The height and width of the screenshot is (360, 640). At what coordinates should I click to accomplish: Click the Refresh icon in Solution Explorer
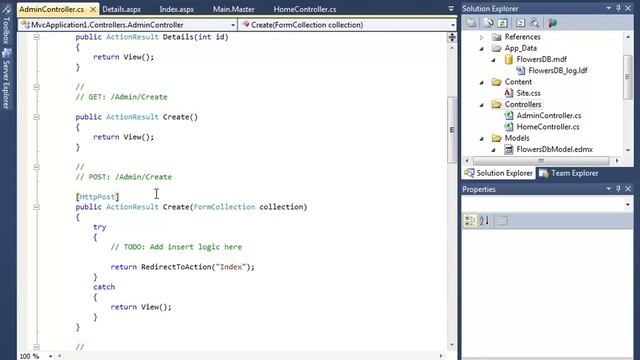click(x=502, y=23)
